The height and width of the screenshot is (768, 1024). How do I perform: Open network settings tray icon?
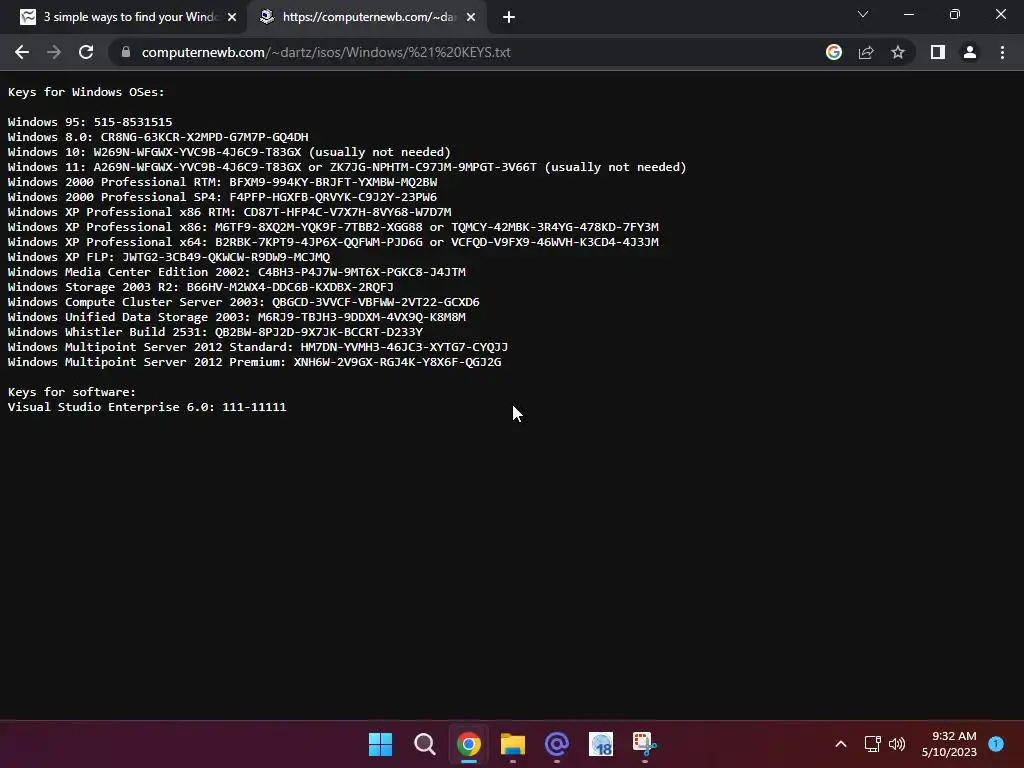872,743
